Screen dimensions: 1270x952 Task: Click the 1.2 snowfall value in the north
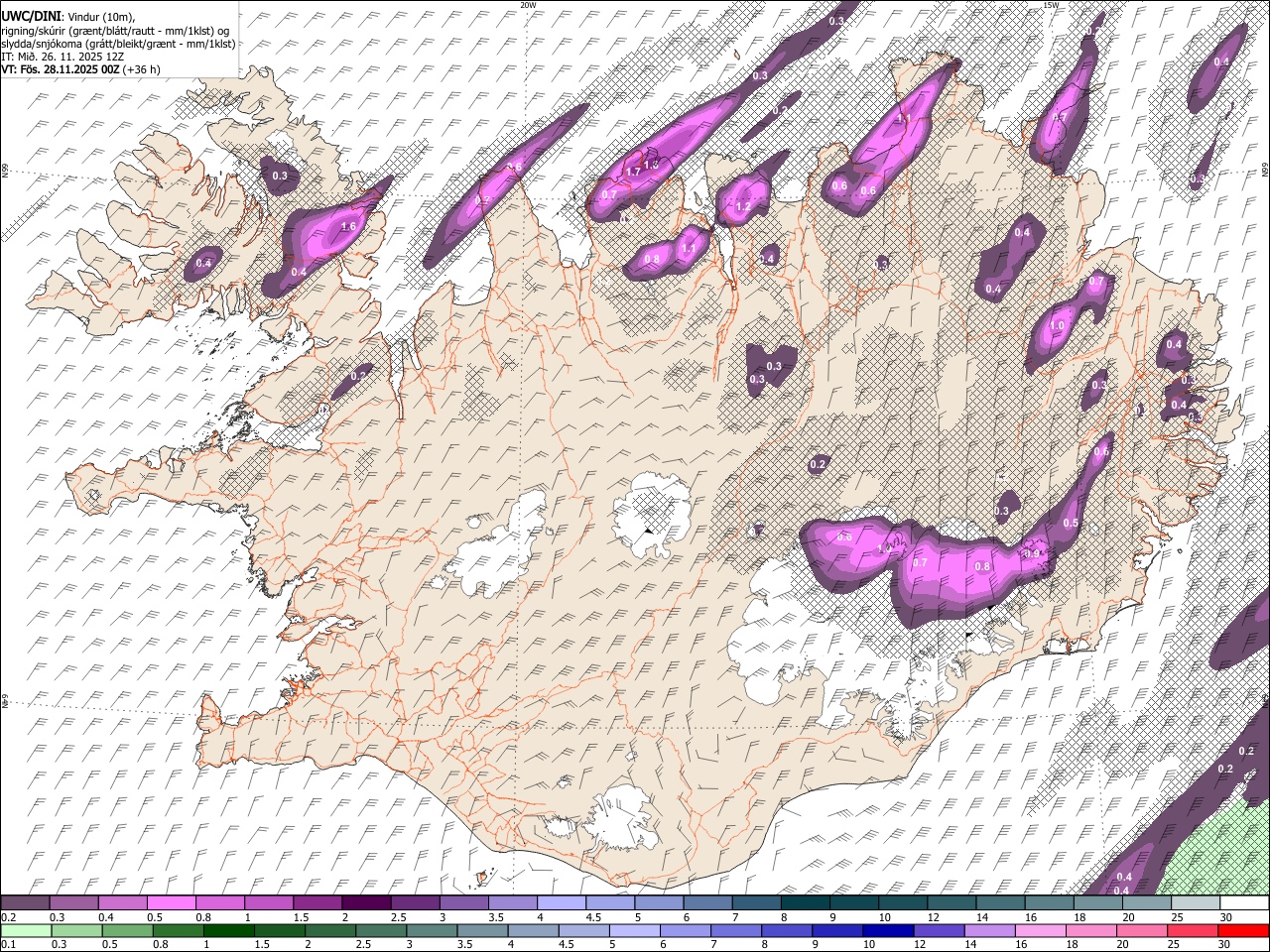743,207
